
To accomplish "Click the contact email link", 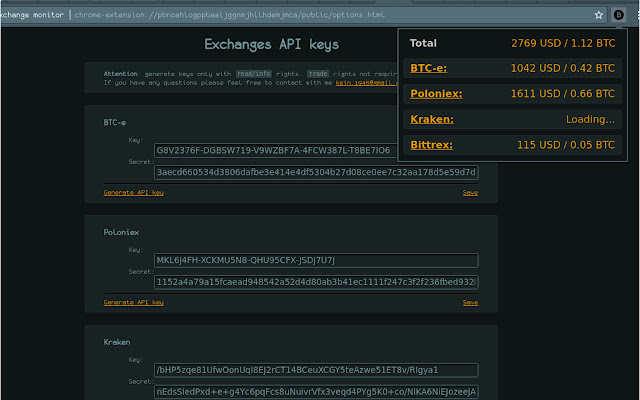I will click(366, 82).
